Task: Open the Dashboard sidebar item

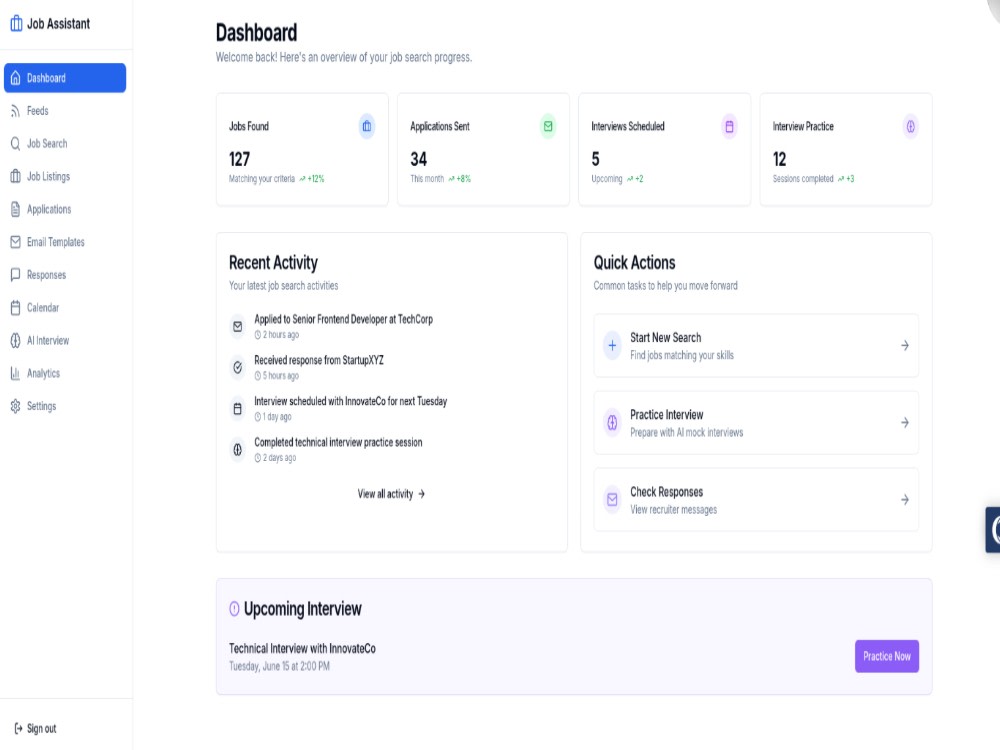Action: pos(65,78)
